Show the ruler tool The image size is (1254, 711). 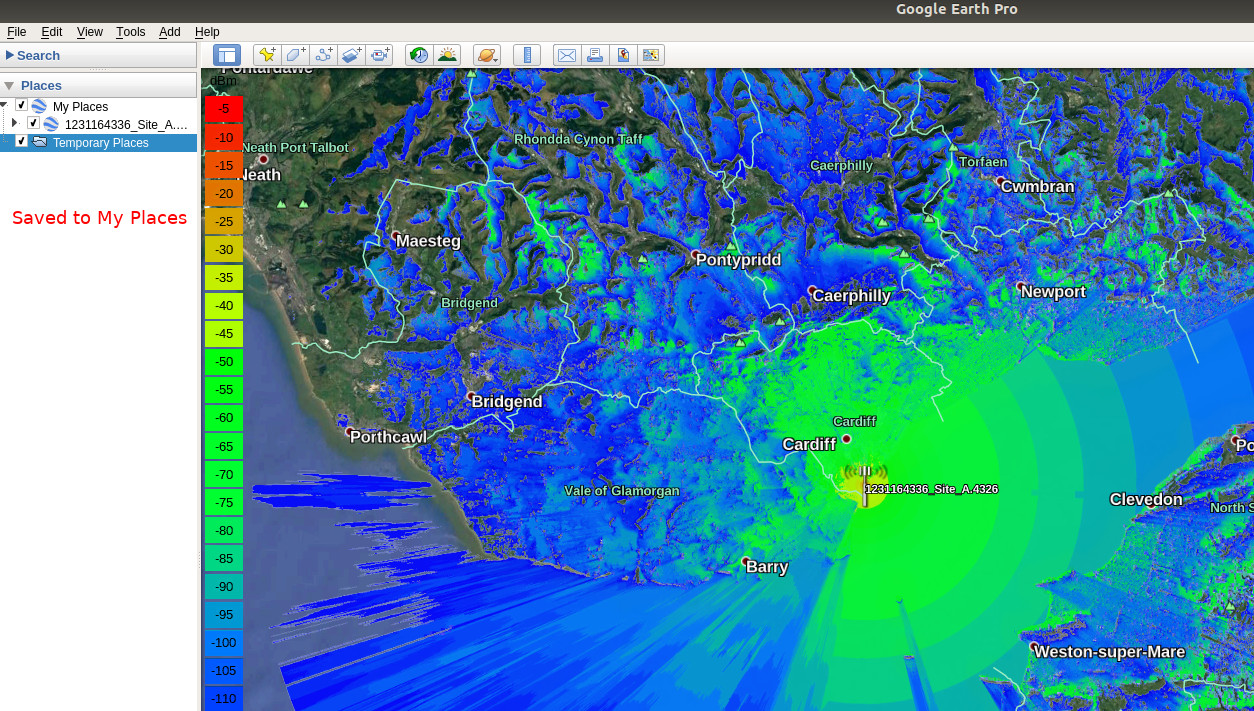pyautogui.click(x=527, y=55)
